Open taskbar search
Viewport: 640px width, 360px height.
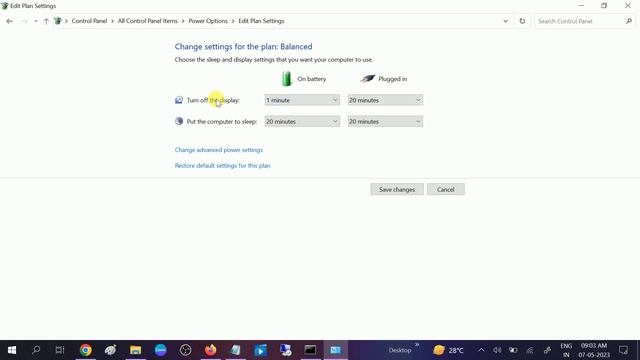[36, 350]
